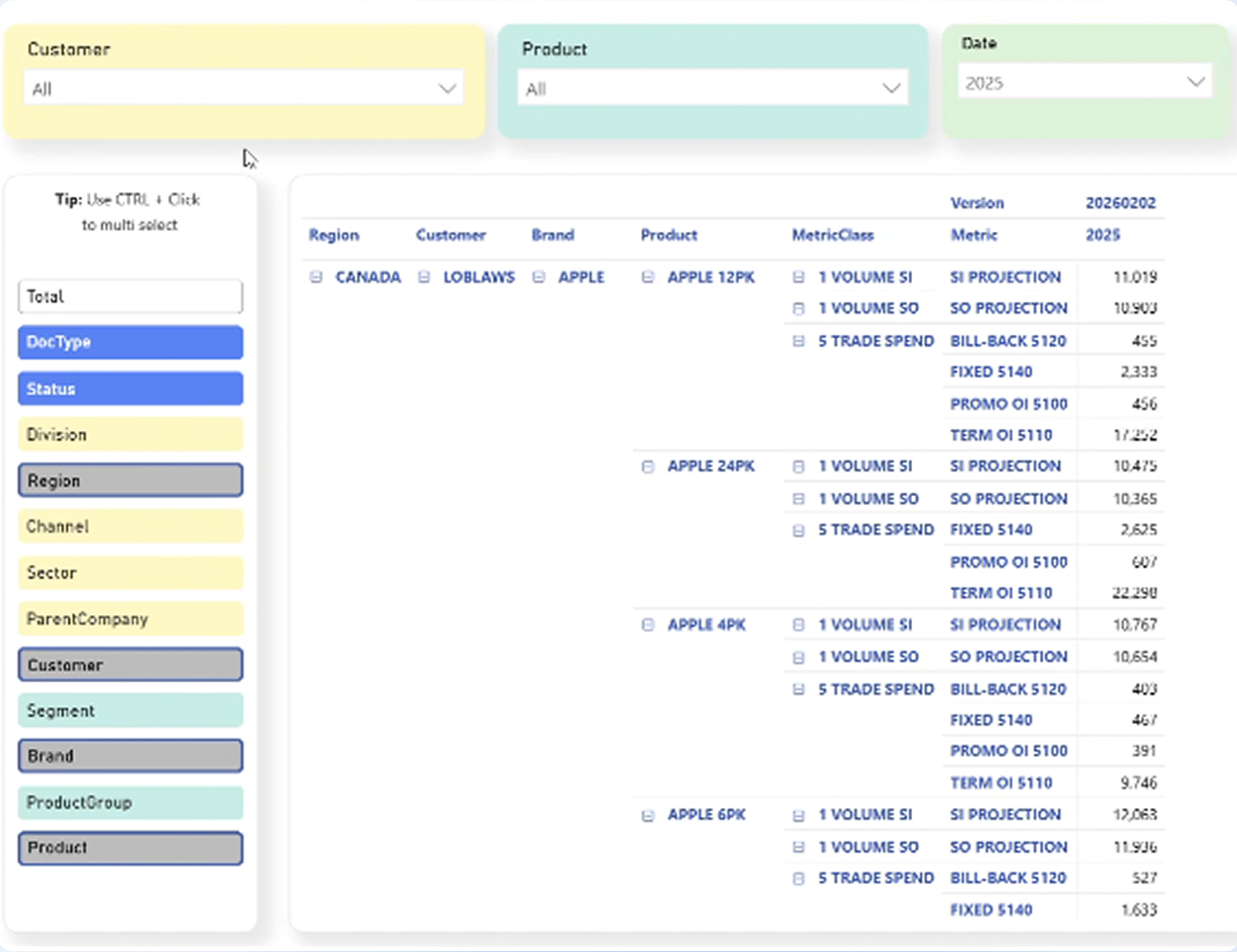Select the Segment teal field chip

(x=130, y=711)
